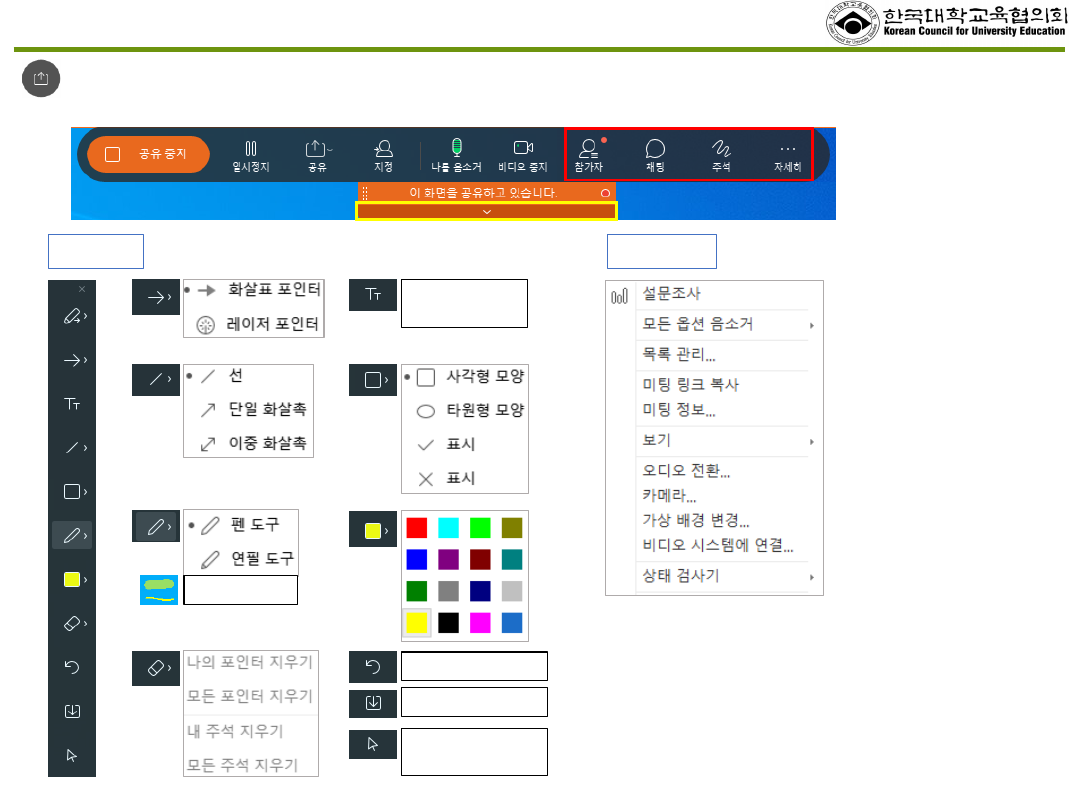
Task: Mute microphone with 나를 음소거
Action: coord(456,155)
